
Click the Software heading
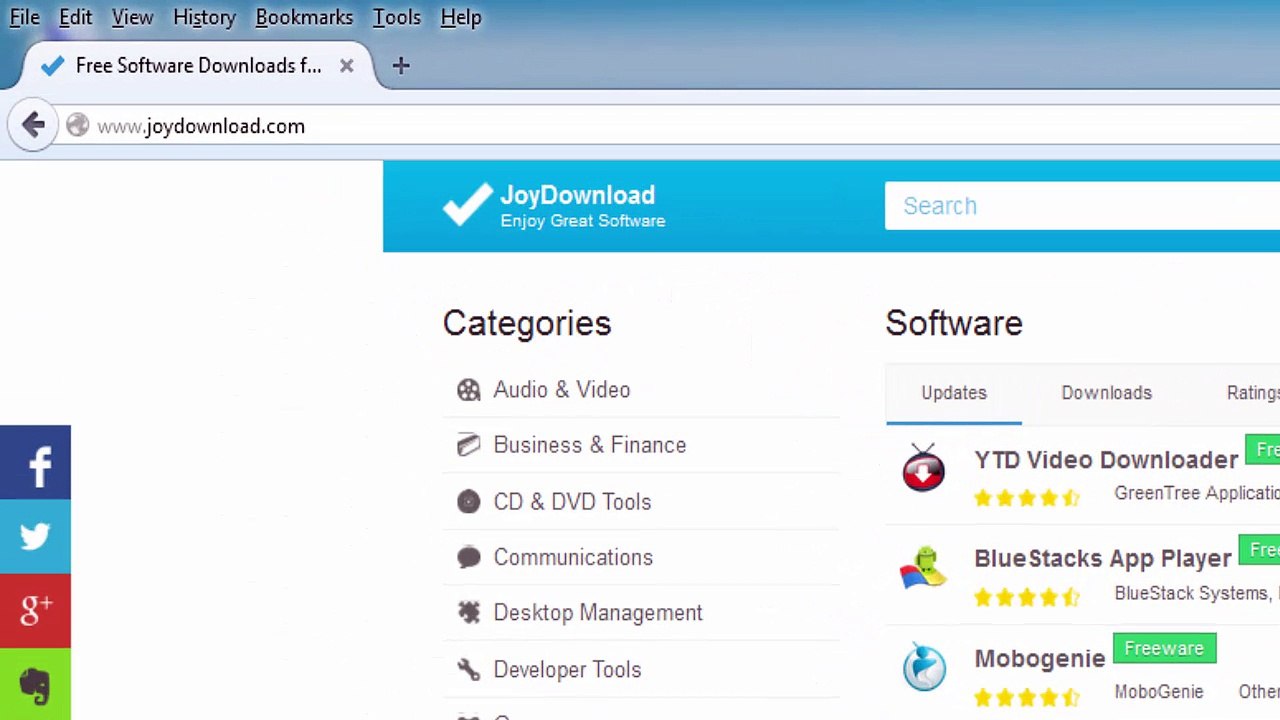coord(954,323)
